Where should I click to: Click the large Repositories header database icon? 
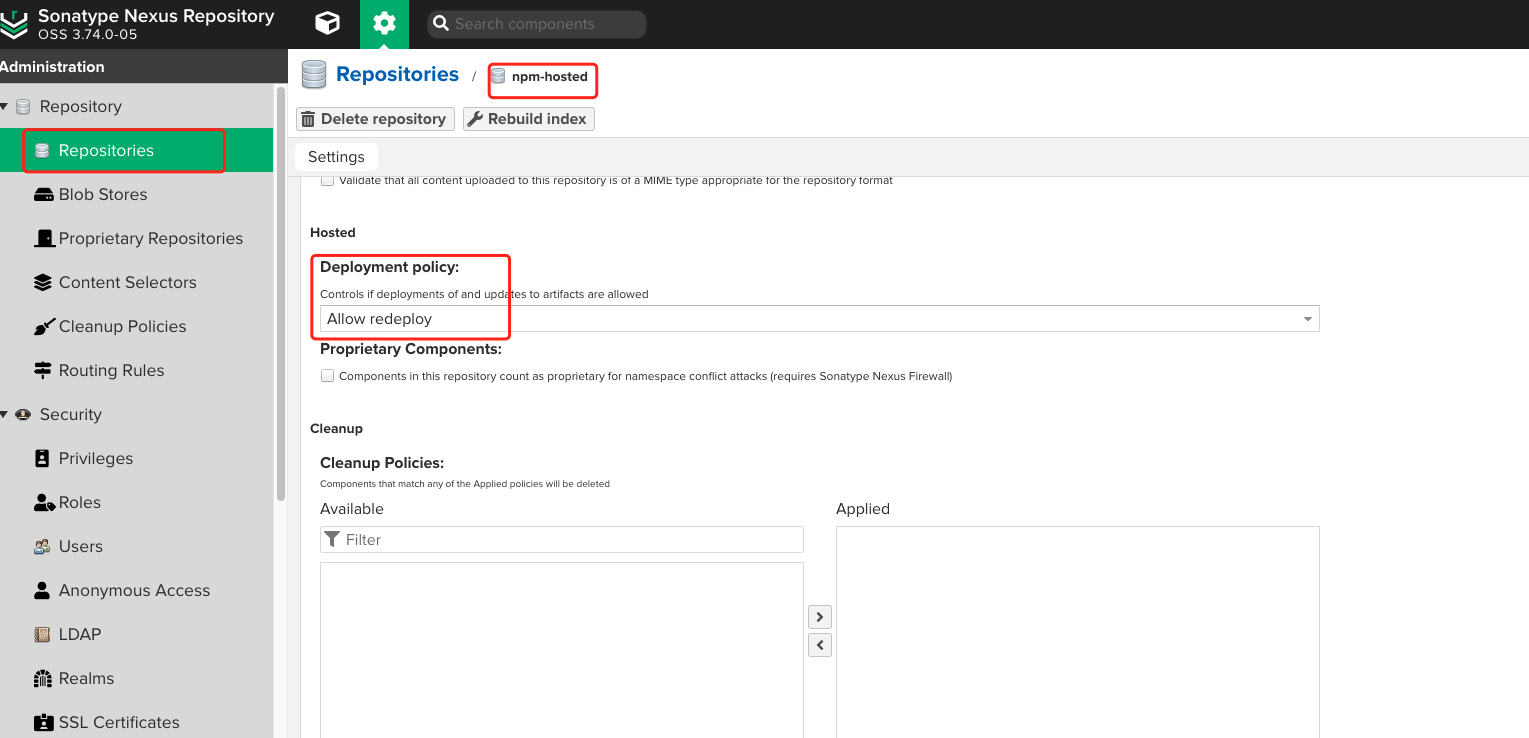[314, 75]
